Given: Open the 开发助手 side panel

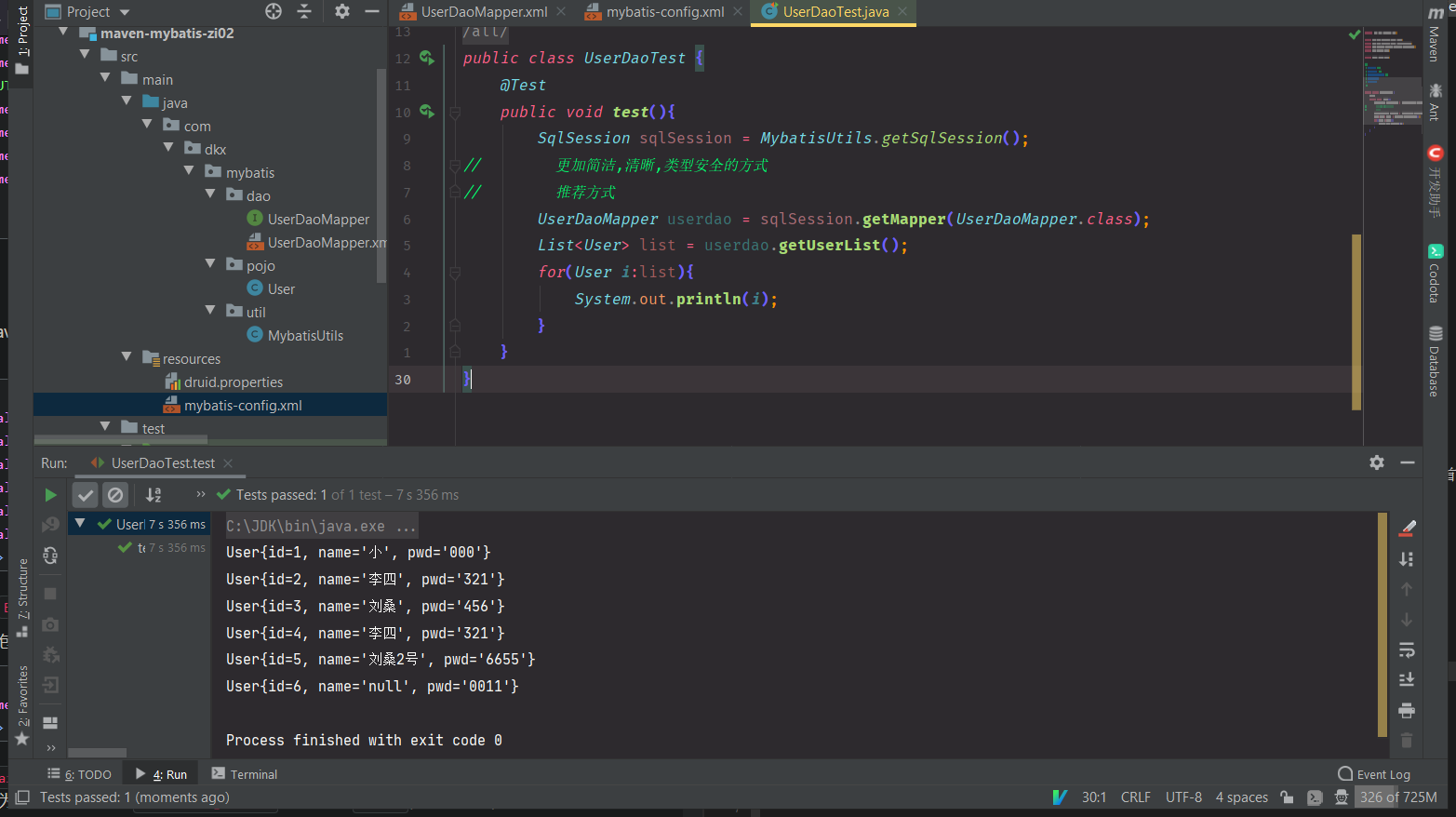Looking at the screenshot, I should click(1435, 181).
